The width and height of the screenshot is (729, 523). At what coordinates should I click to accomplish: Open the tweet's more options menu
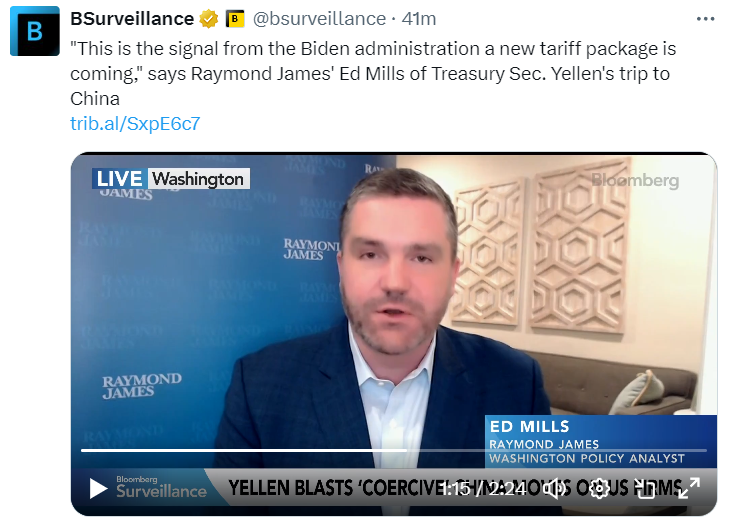(x=705, y=19)
